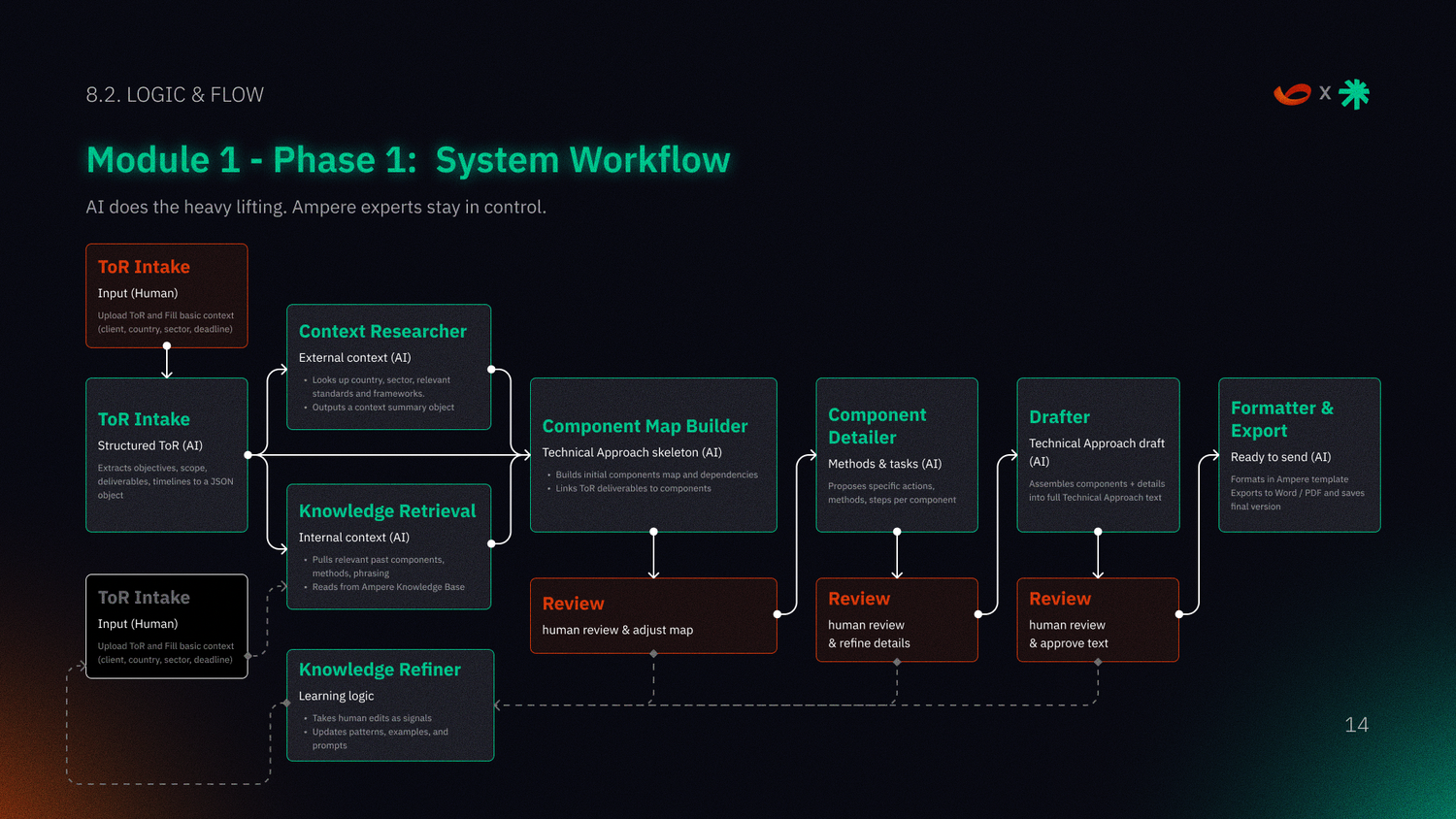
Task: Click 'Extracts objectives, scope, deliverables' description
Action: (x=165, y=481)
